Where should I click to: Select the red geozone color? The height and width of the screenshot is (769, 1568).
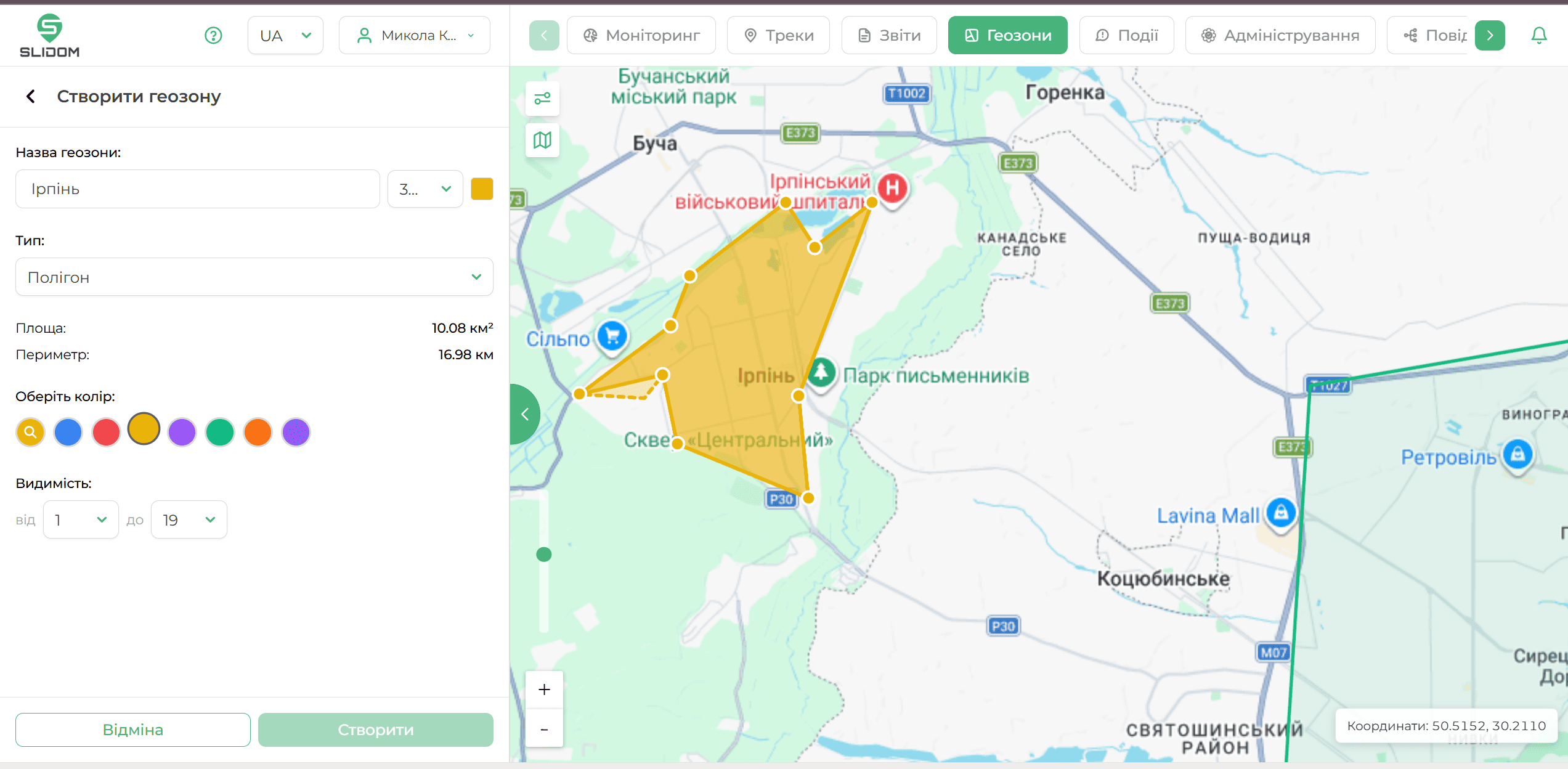tap(106, 432)
